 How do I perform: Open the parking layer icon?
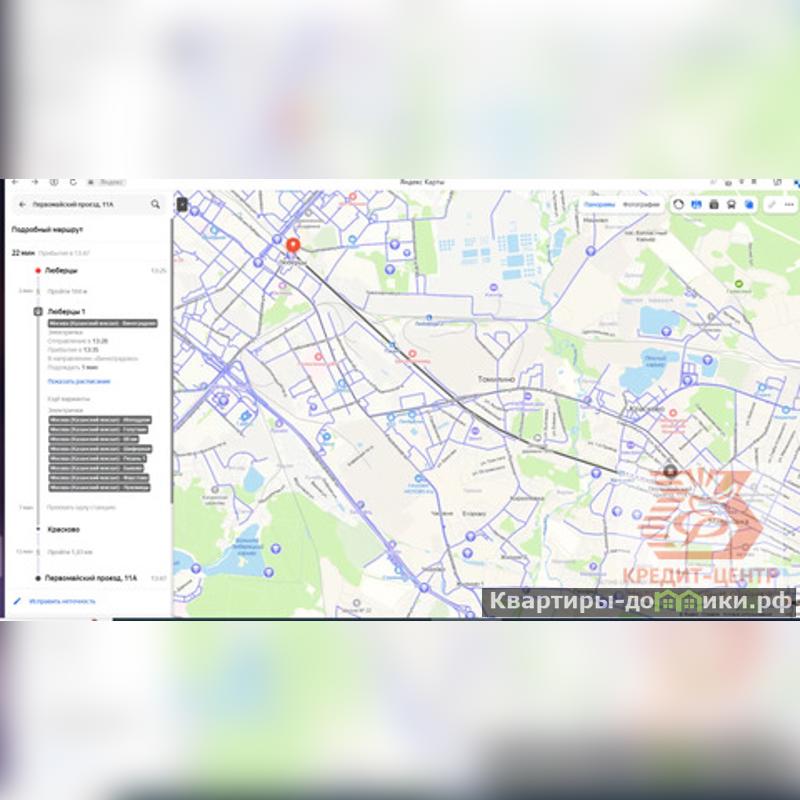coord(714,204)
